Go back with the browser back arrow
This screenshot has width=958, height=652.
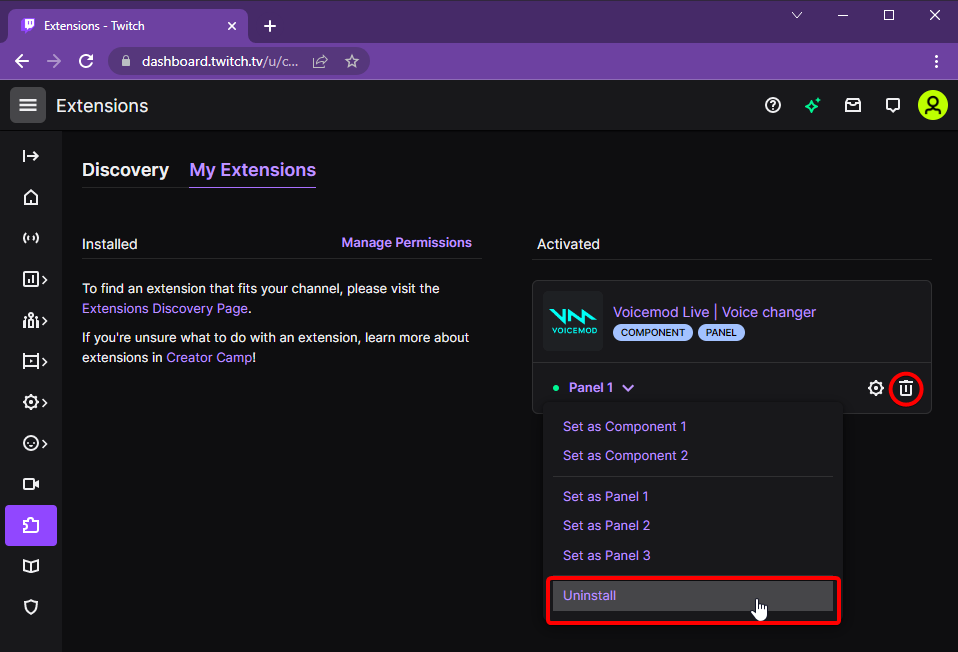pyautogui.click(x=22, y=61)
